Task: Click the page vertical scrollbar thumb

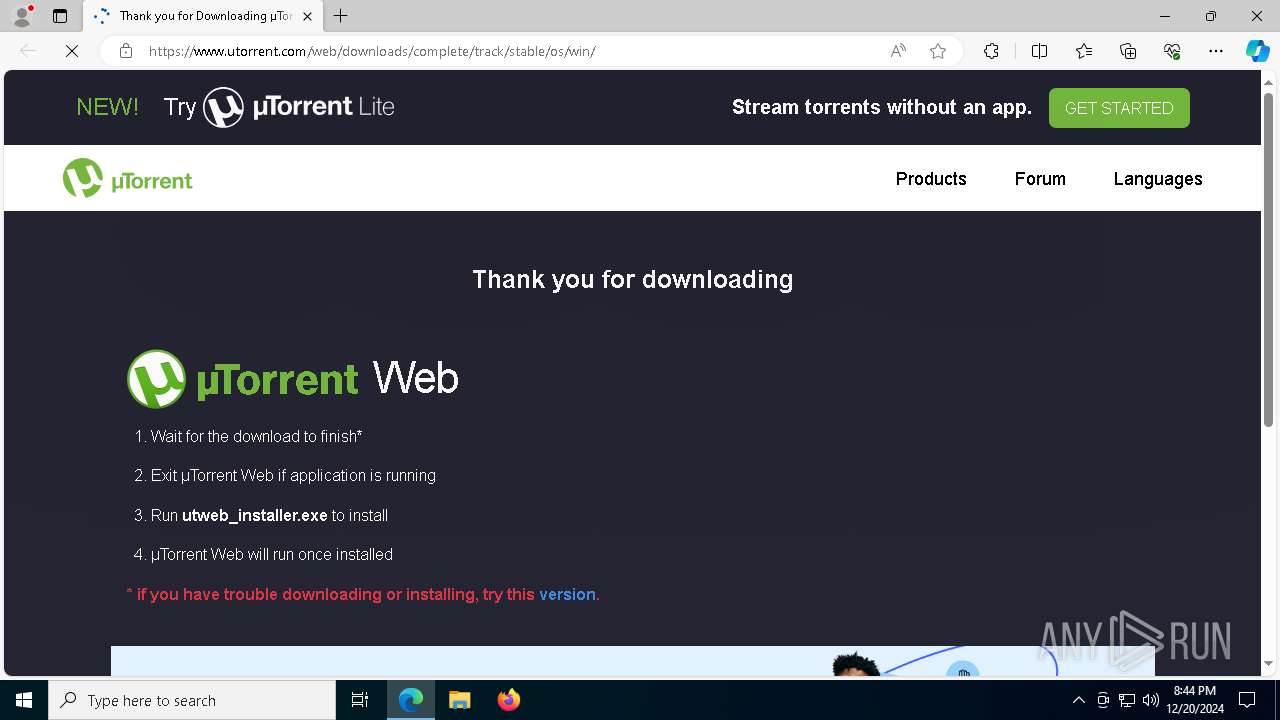Action: (1269, 260)
